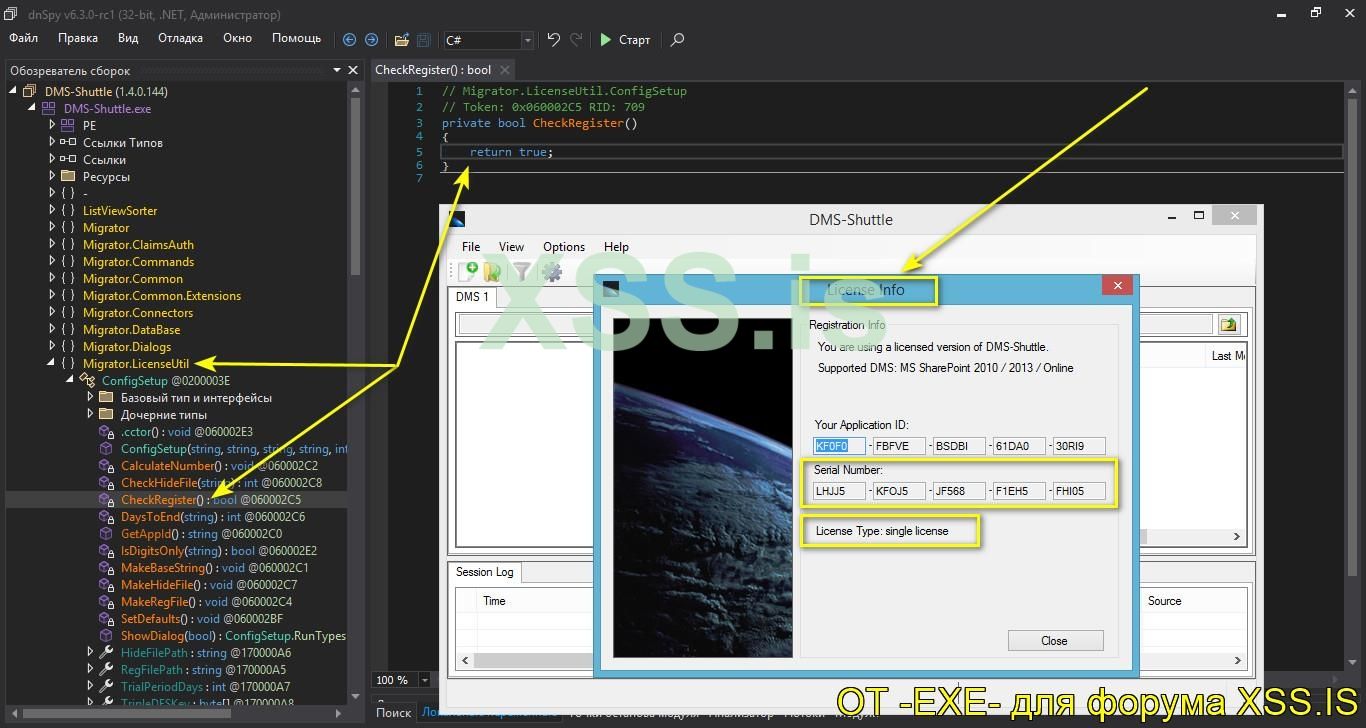
Task: Click the settings gear icon in DMS-Shuttle toolbar
Action: (551, 271)
